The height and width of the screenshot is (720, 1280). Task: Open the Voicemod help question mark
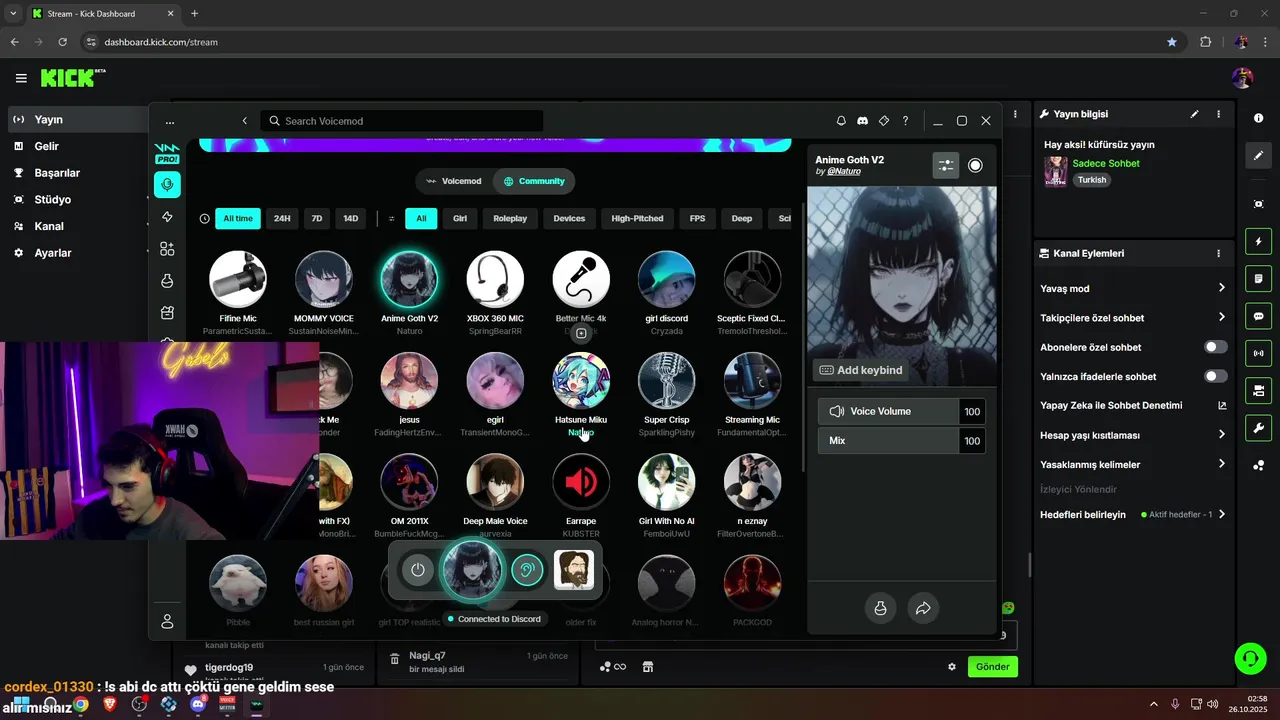[x=905, y=121]
